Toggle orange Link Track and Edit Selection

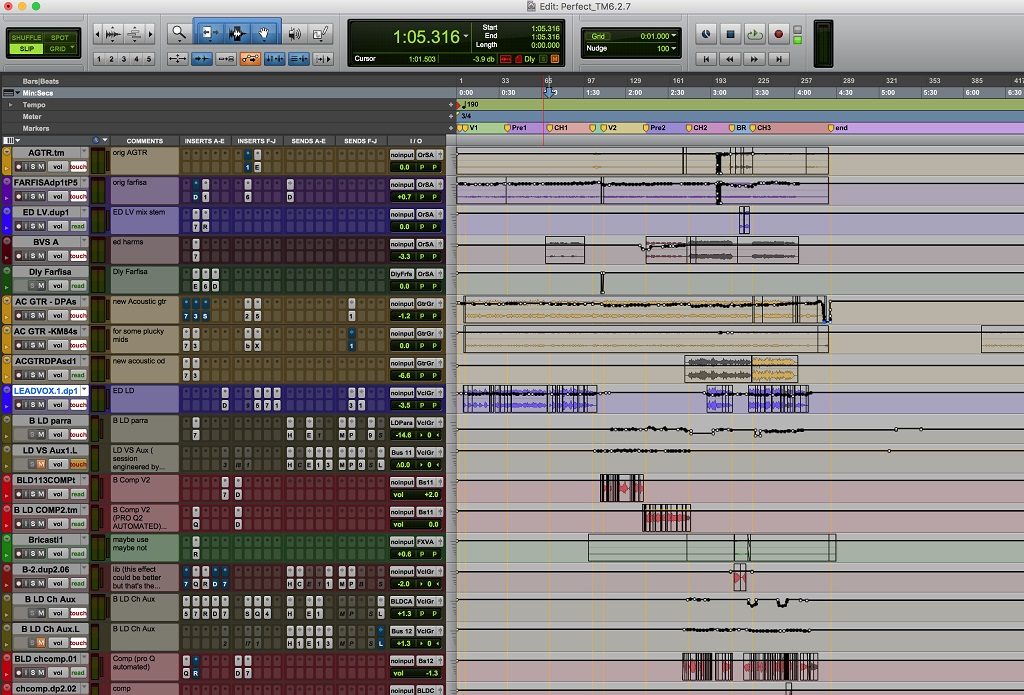(x=250, y=59)
